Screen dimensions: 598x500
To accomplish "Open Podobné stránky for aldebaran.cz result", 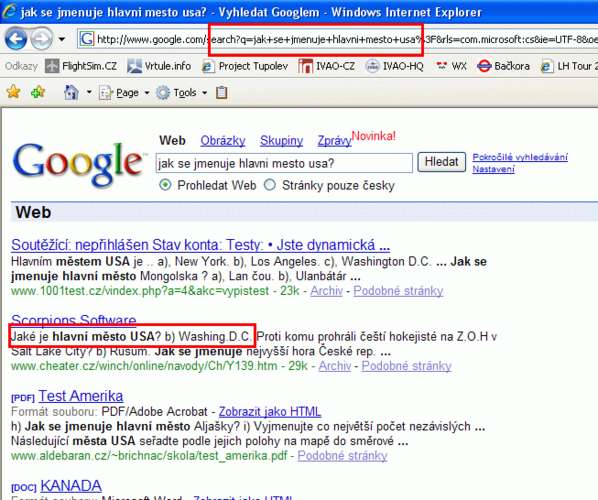I will (x=342, y=456).
